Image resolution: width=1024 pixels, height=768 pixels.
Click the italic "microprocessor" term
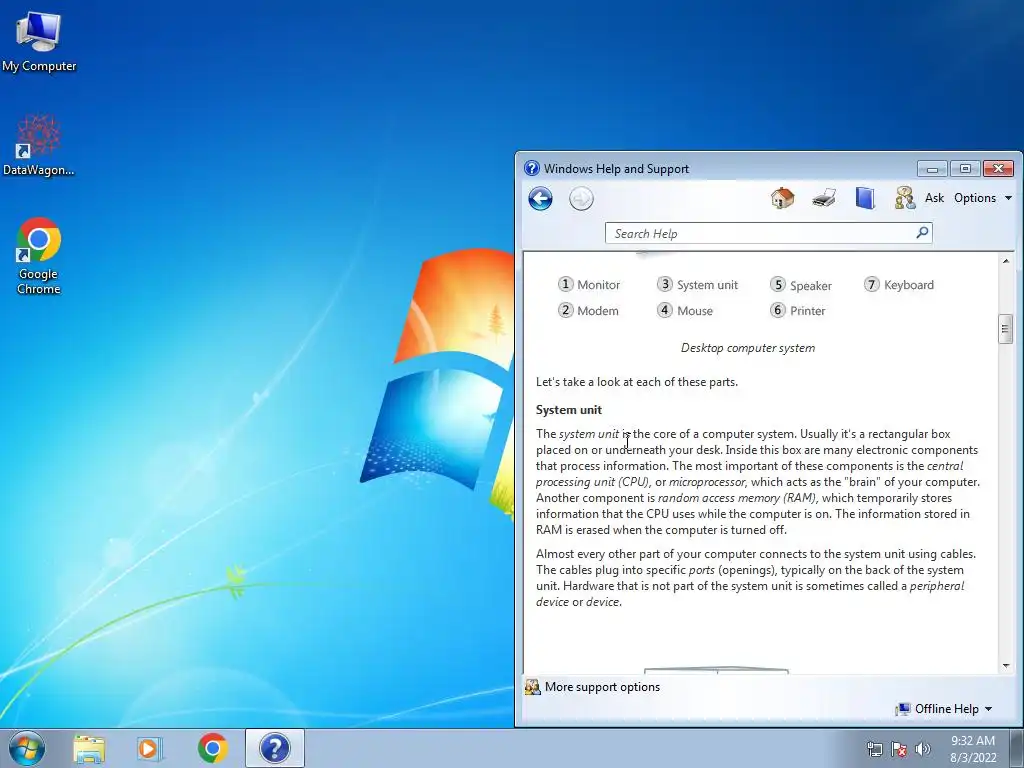pyautogui.click(x=707, y=482)
